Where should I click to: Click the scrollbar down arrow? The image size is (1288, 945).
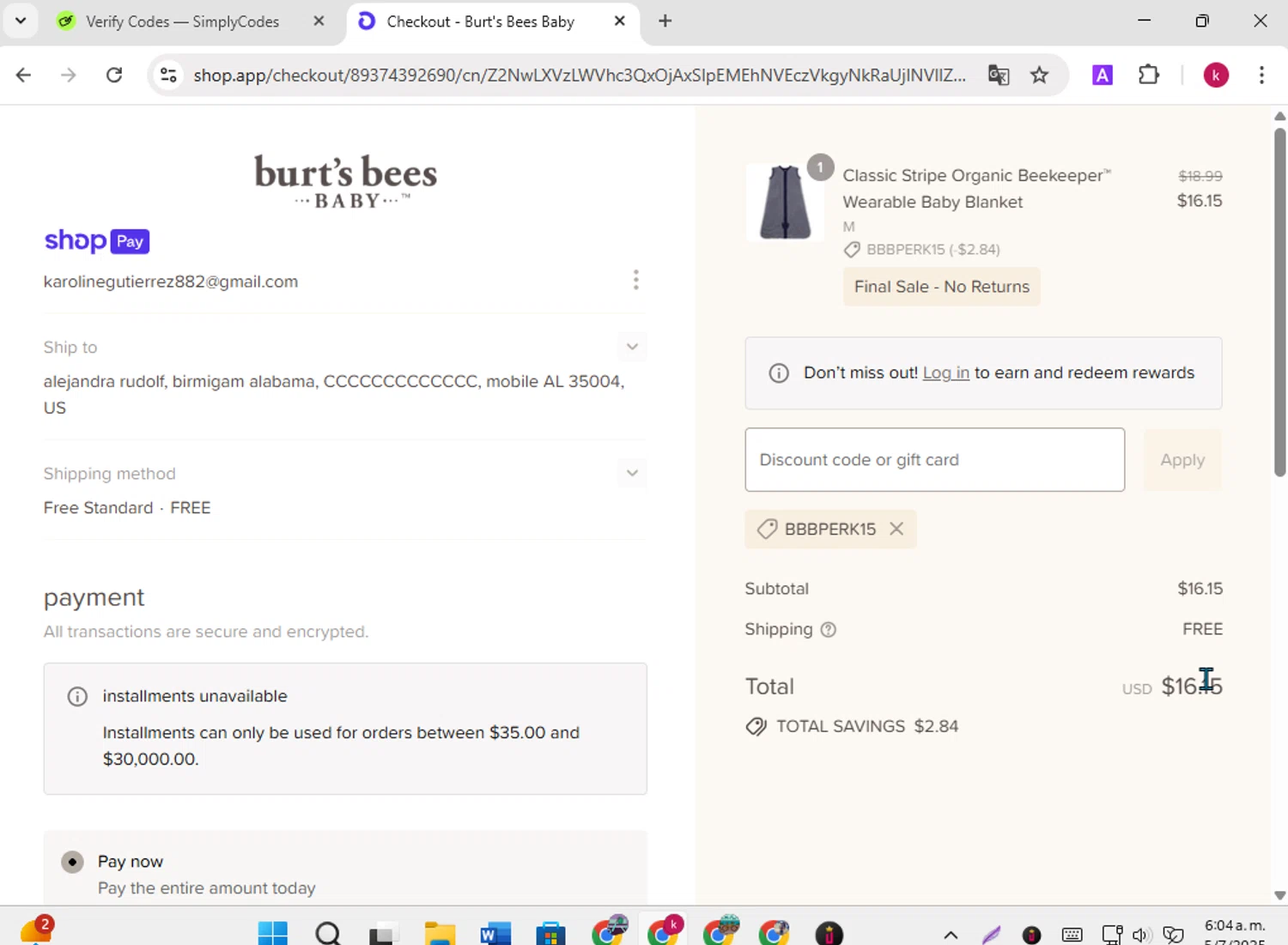click(1279, 894)
